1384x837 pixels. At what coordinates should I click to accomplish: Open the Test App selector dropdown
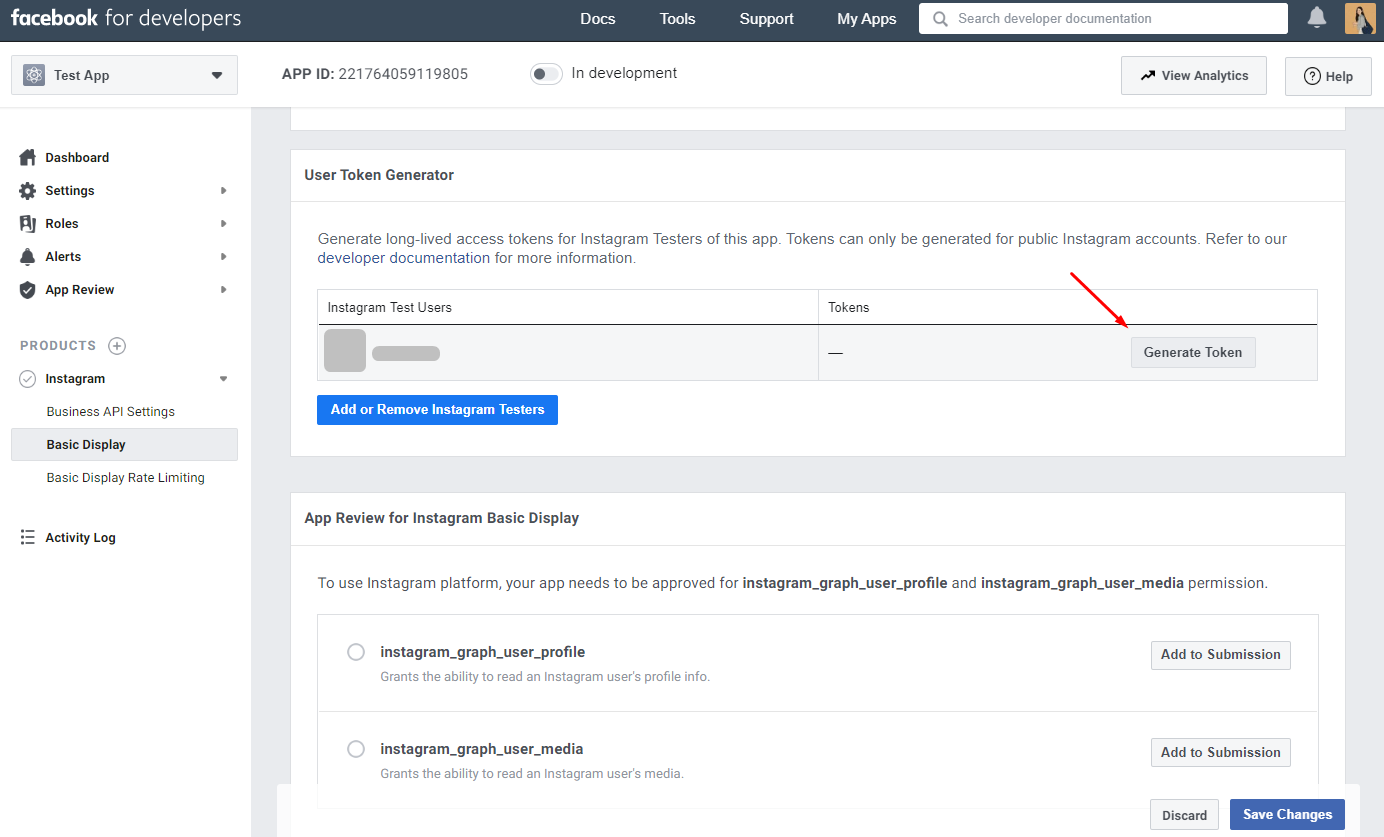[124, 75]
